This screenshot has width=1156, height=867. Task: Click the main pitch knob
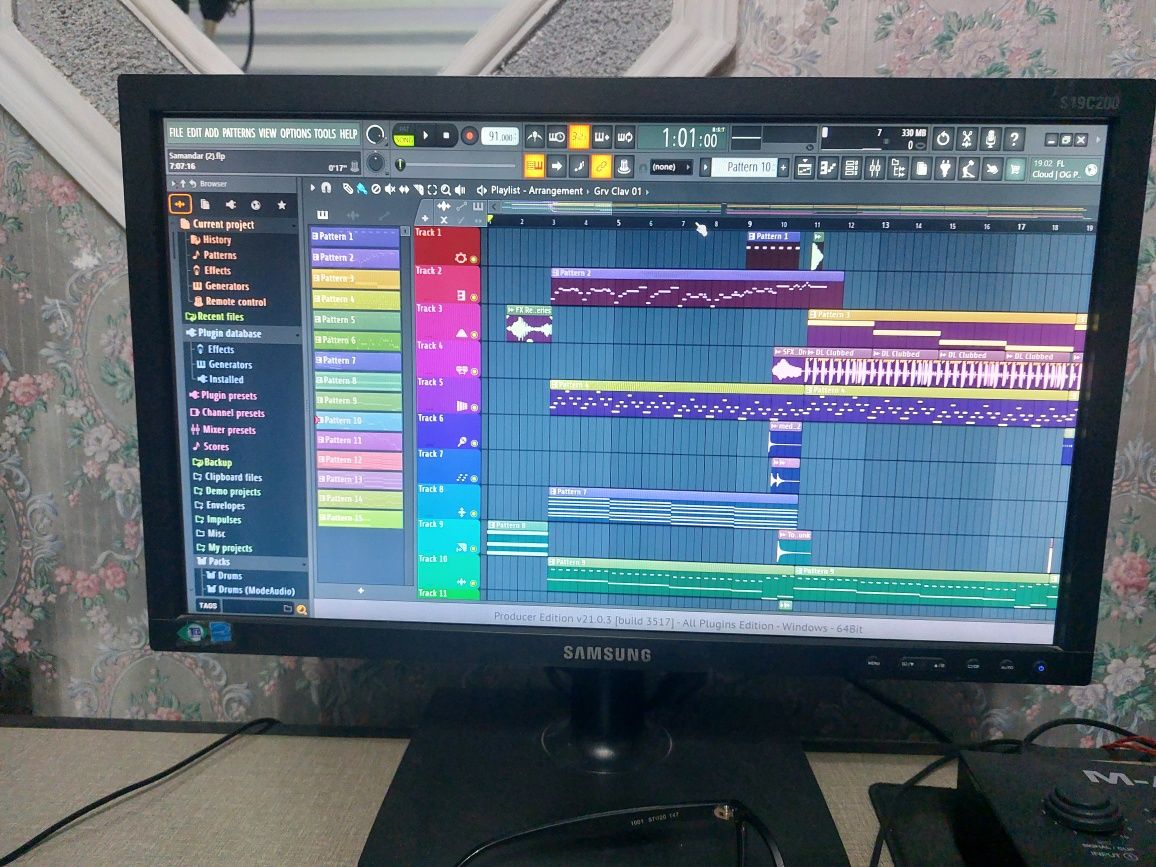[375, 162]
